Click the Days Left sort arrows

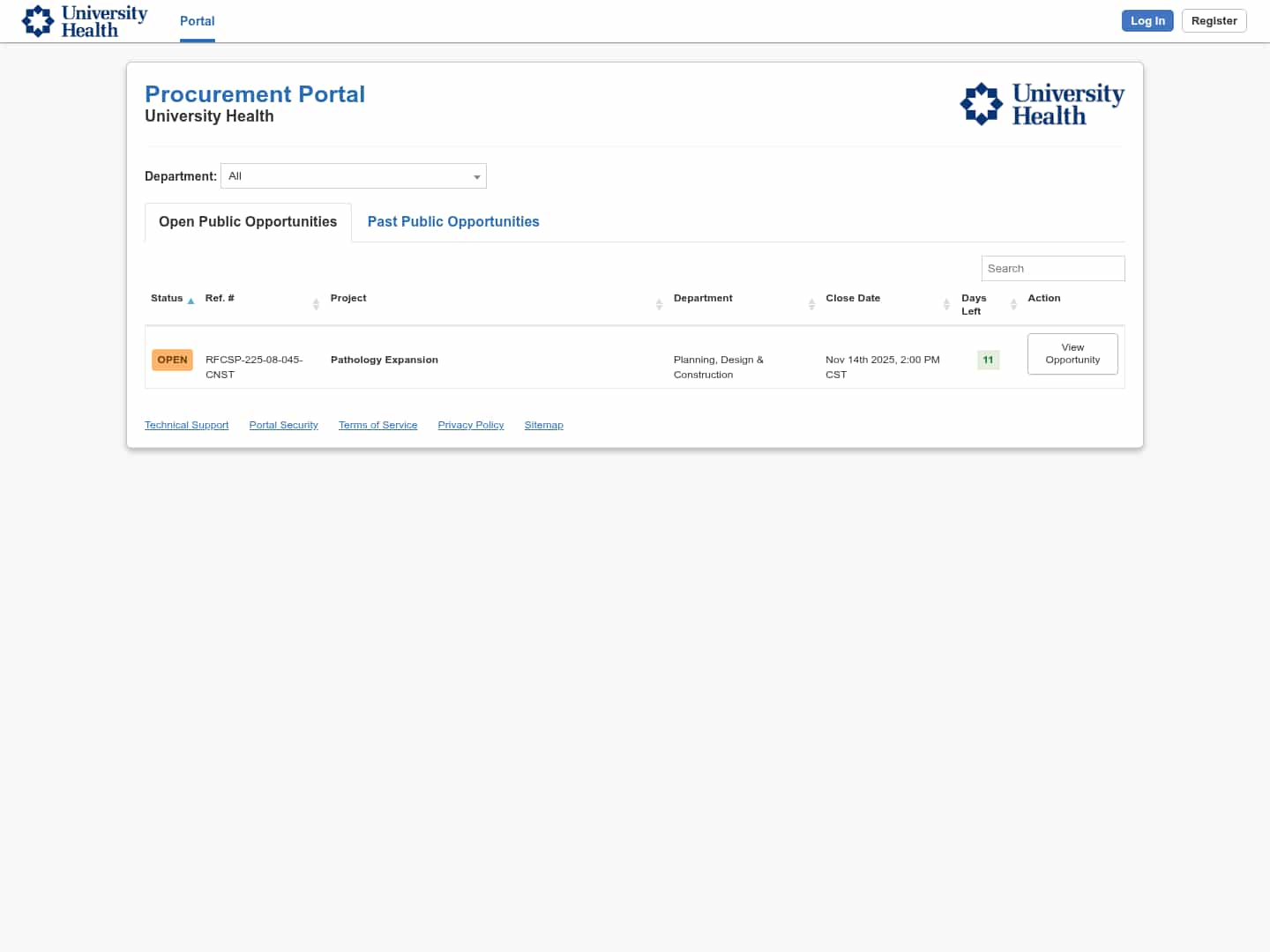(1012, 304)
